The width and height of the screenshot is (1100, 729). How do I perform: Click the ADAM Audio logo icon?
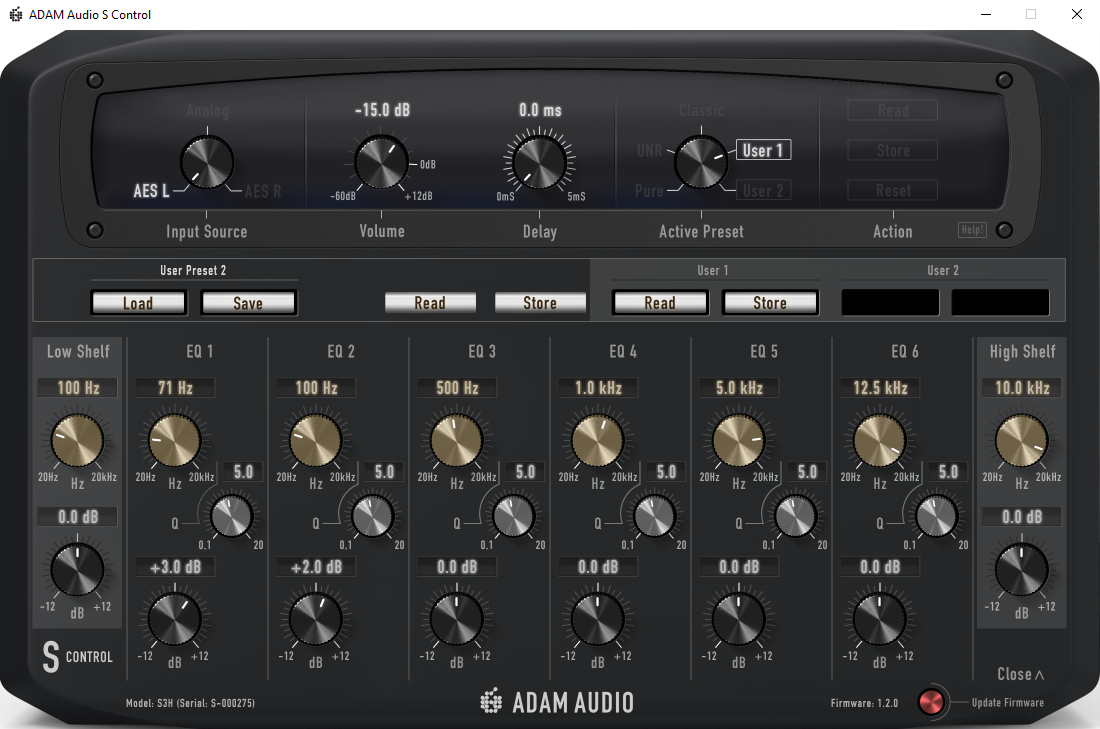click(491, 701)
